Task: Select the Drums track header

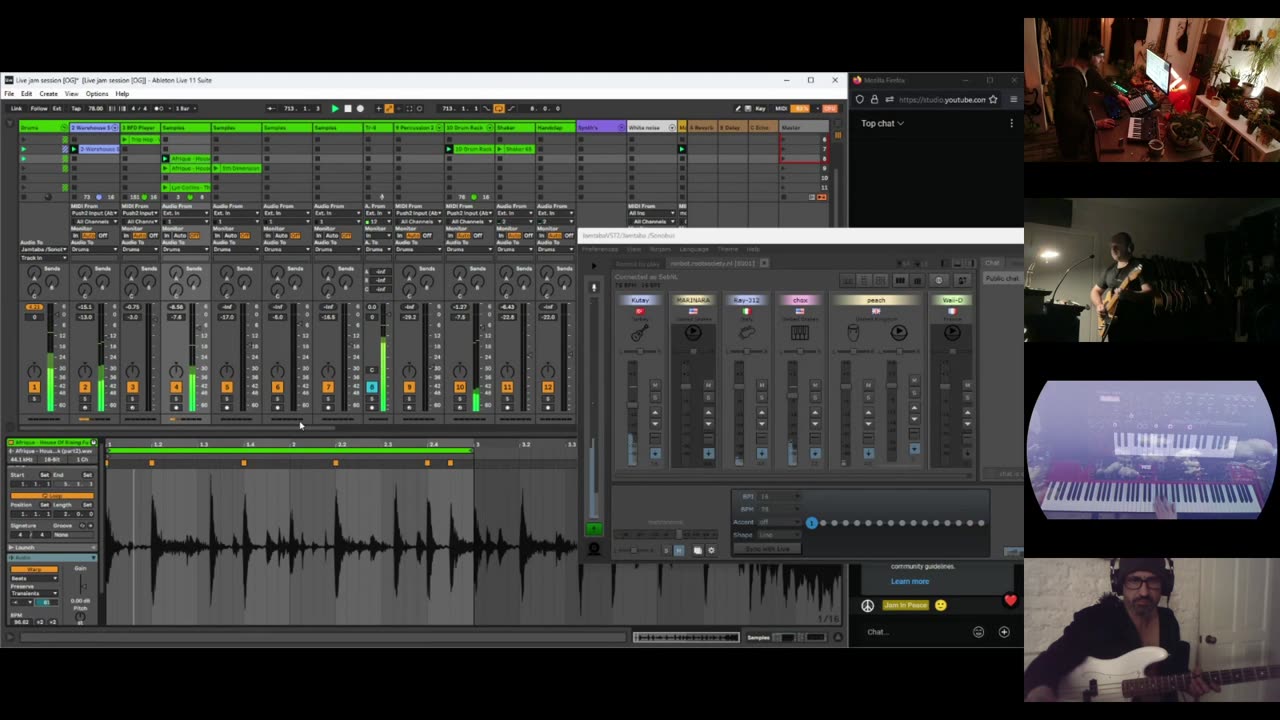Action: (44, 128)
